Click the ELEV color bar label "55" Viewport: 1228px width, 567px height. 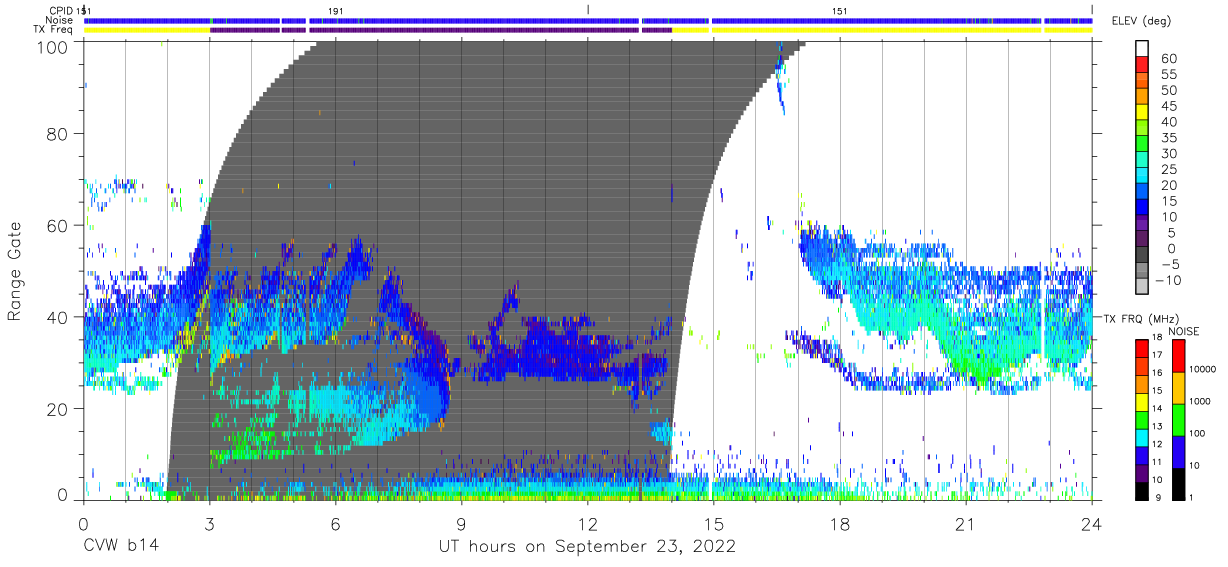tap(1169, 75)
